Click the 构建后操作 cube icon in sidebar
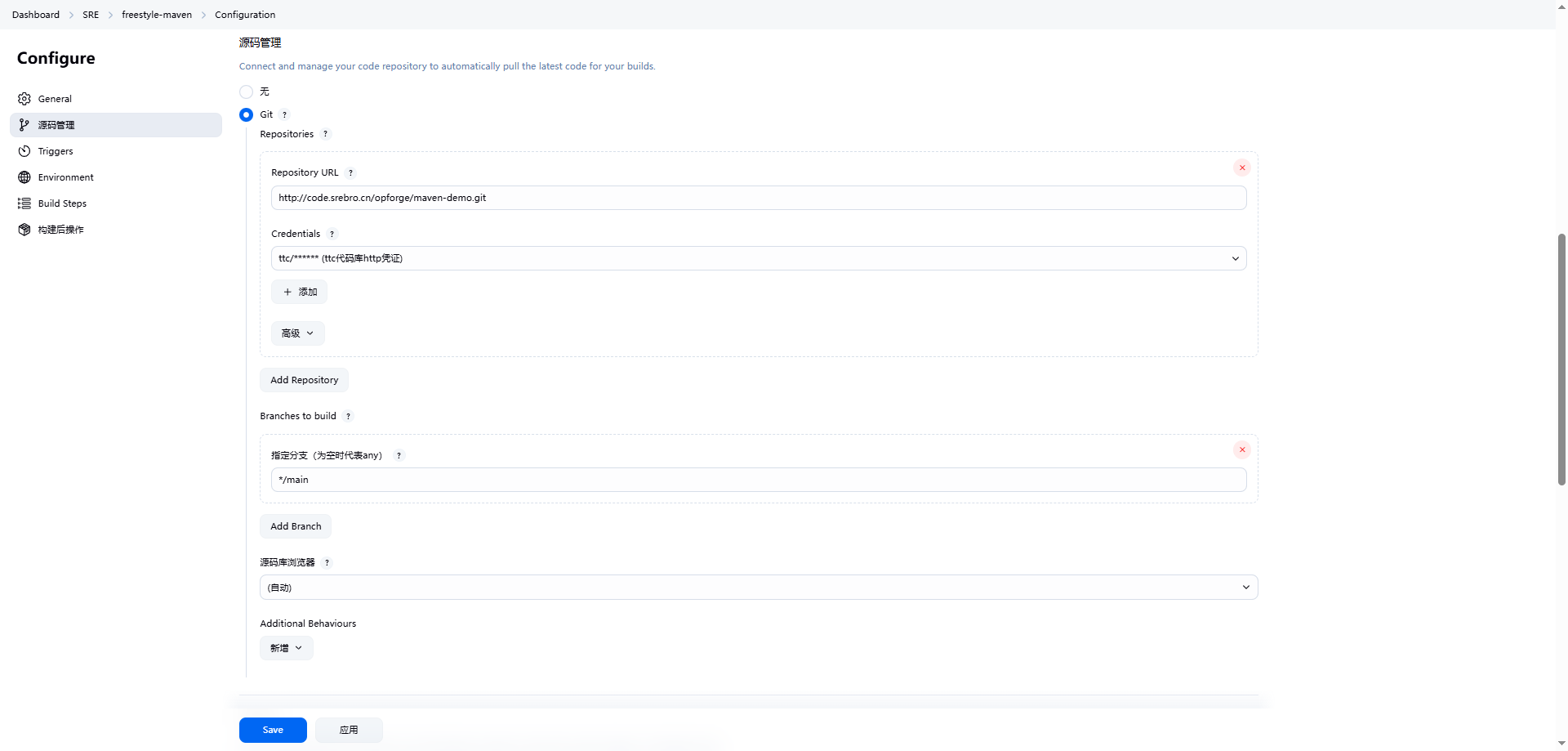1568x751 pixels. point(24,230)
